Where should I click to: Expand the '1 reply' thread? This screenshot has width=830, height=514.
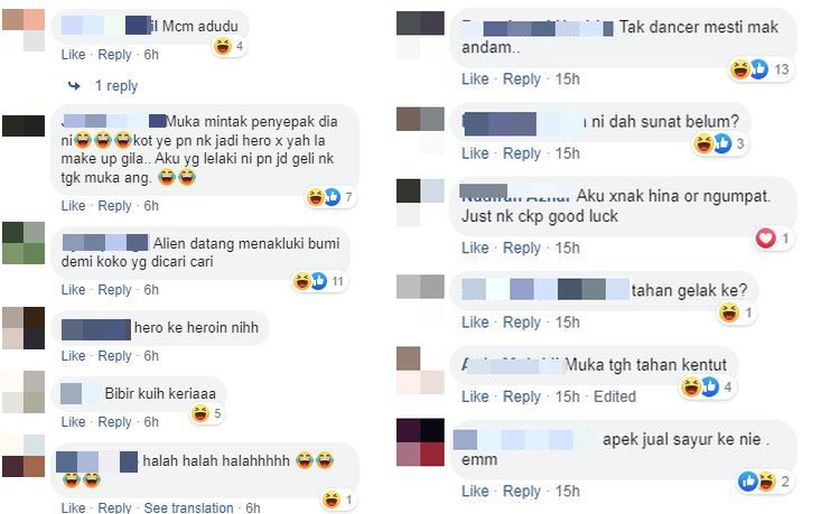(116, 86)
